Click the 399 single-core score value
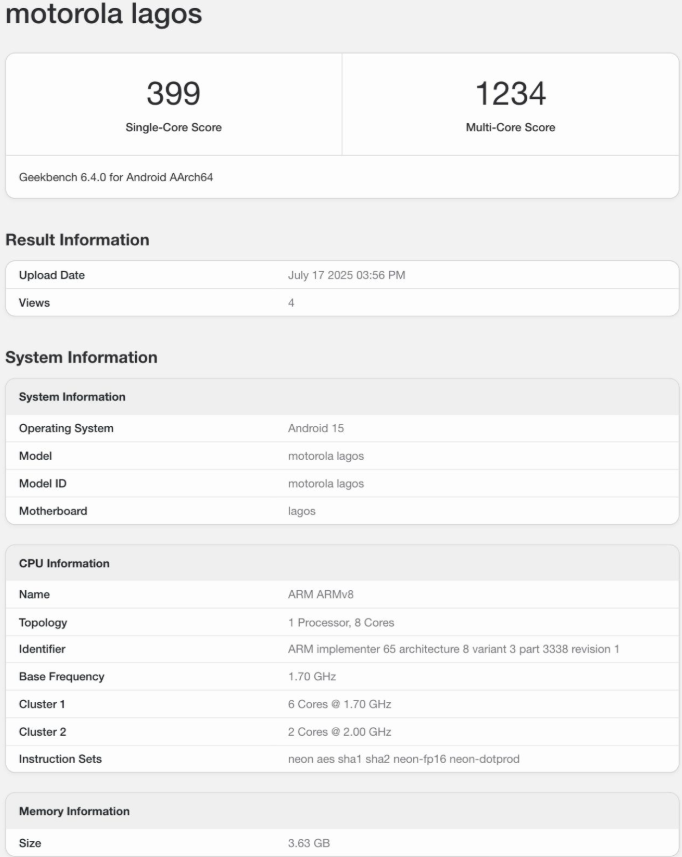Viewport: 682px width, 857px height. (173, 94)
